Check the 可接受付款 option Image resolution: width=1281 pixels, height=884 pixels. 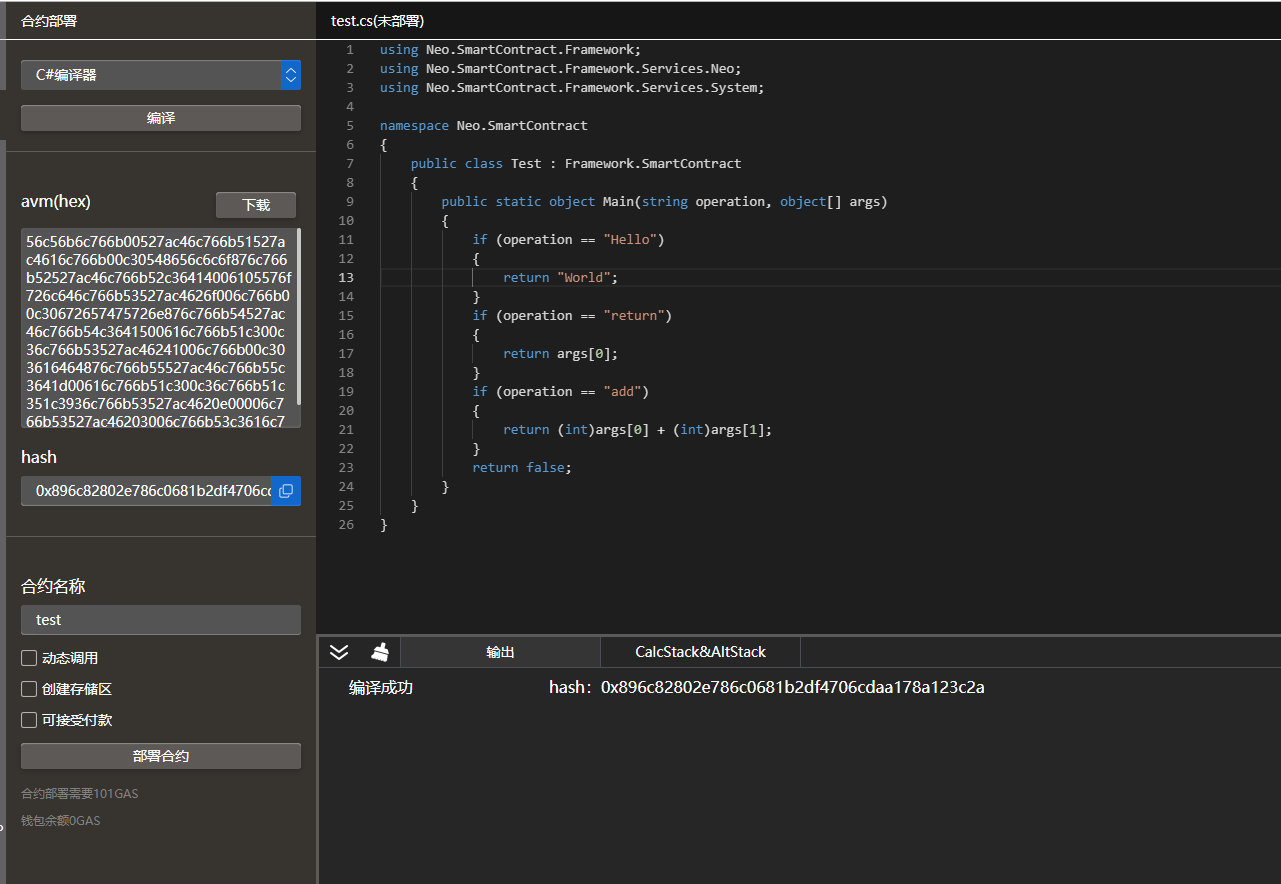(x=30, y=720)
